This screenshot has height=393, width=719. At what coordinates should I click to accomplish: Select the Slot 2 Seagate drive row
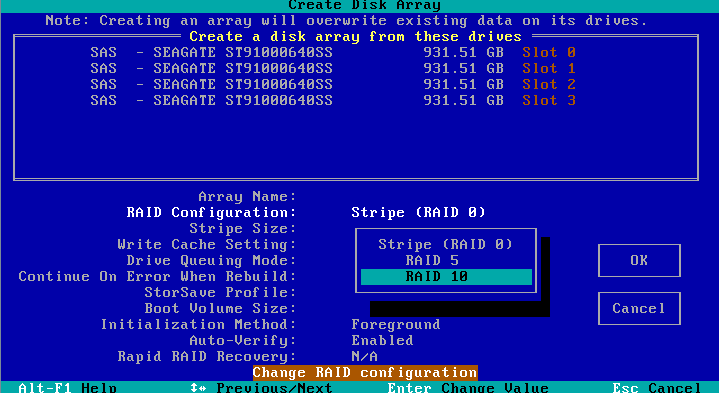pyautogui.click(x=333, y=84)
